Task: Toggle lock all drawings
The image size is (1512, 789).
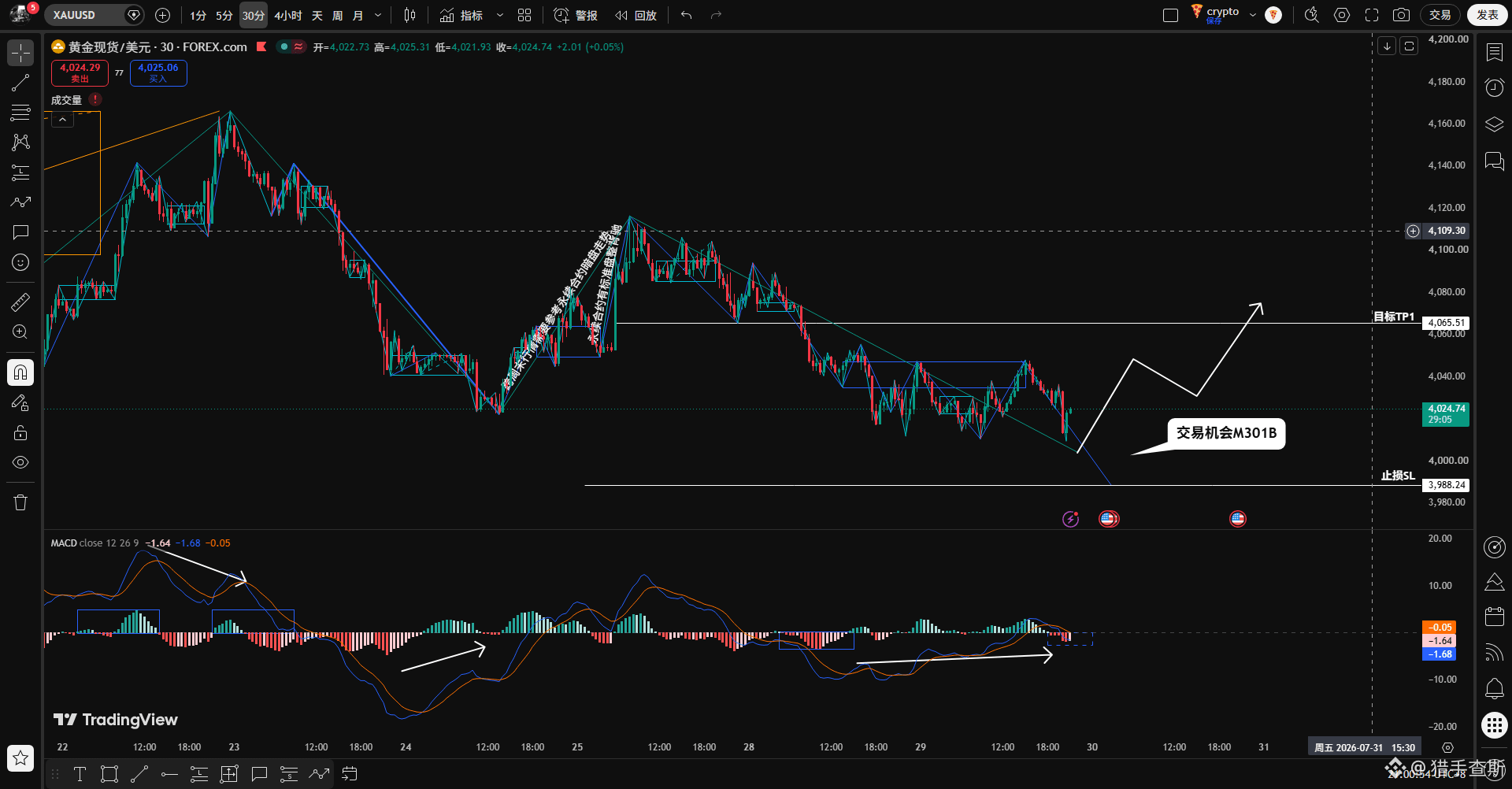Action: click(20, 432)
